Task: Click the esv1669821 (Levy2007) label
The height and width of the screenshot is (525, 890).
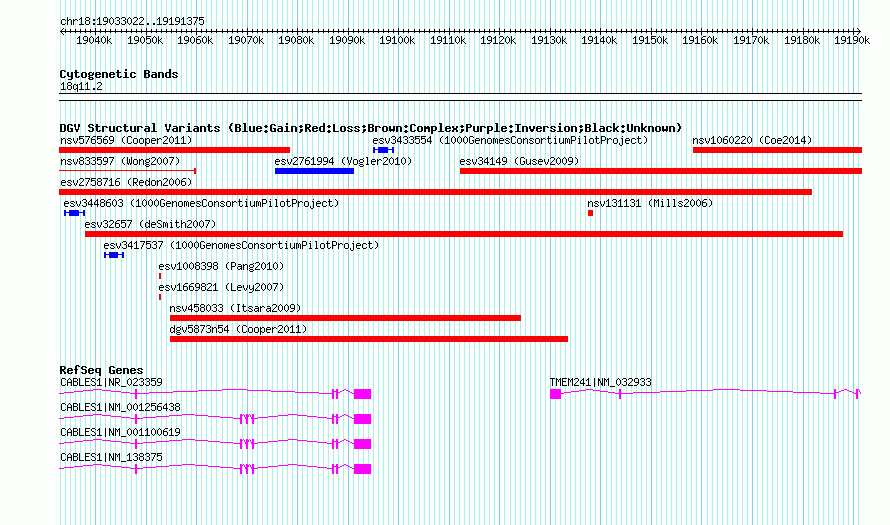Action: pyautogui.click(x=221, y=287)
